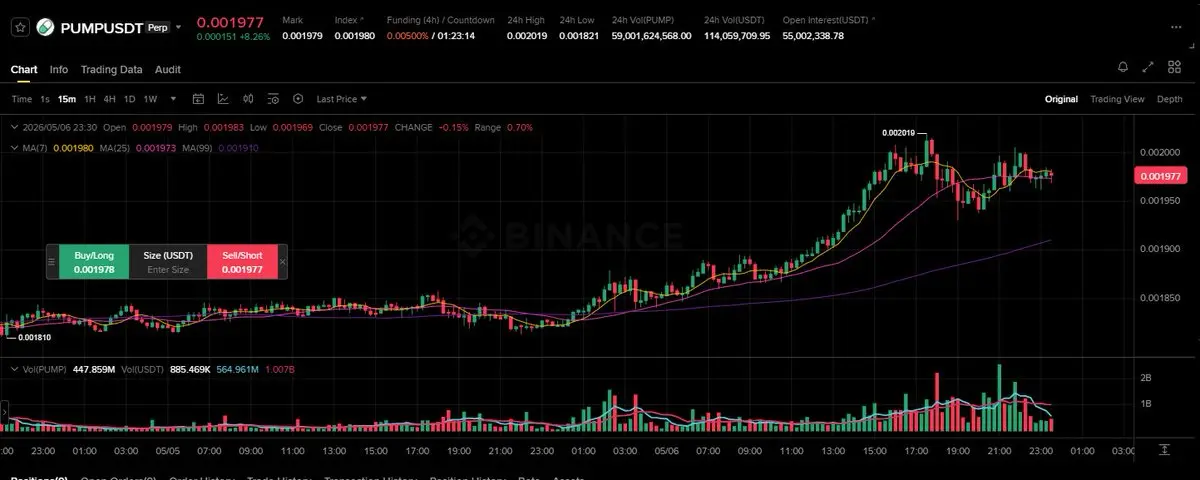Image resolution: width=1200 pixels, height=480 pixels.
Task: Click the current price tag 0.001977 on axis
Action: pyautogui.click(x=1160, y=176)
